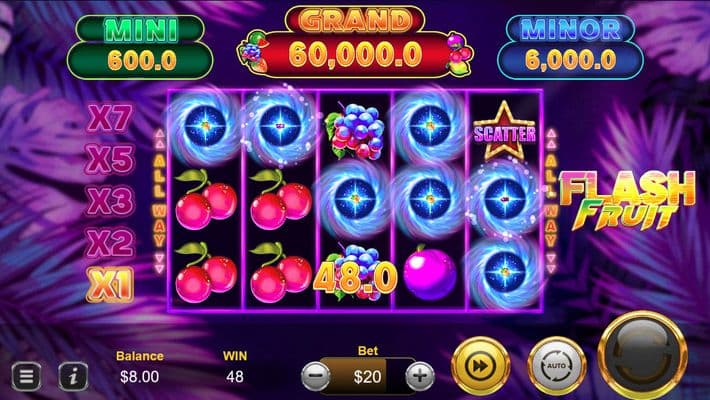Select the X2 multiplier label
Viewport: 710px width, 400px height.
click(x=110, y=243)
